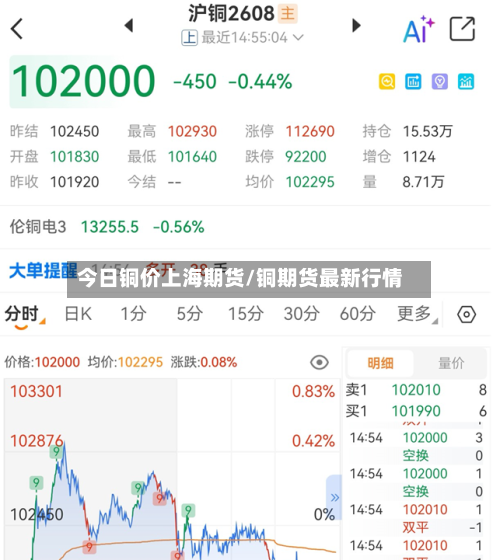The image size is (500, 560).
Task: Tap the 102000 latest price
Action: tap(83, 81)
